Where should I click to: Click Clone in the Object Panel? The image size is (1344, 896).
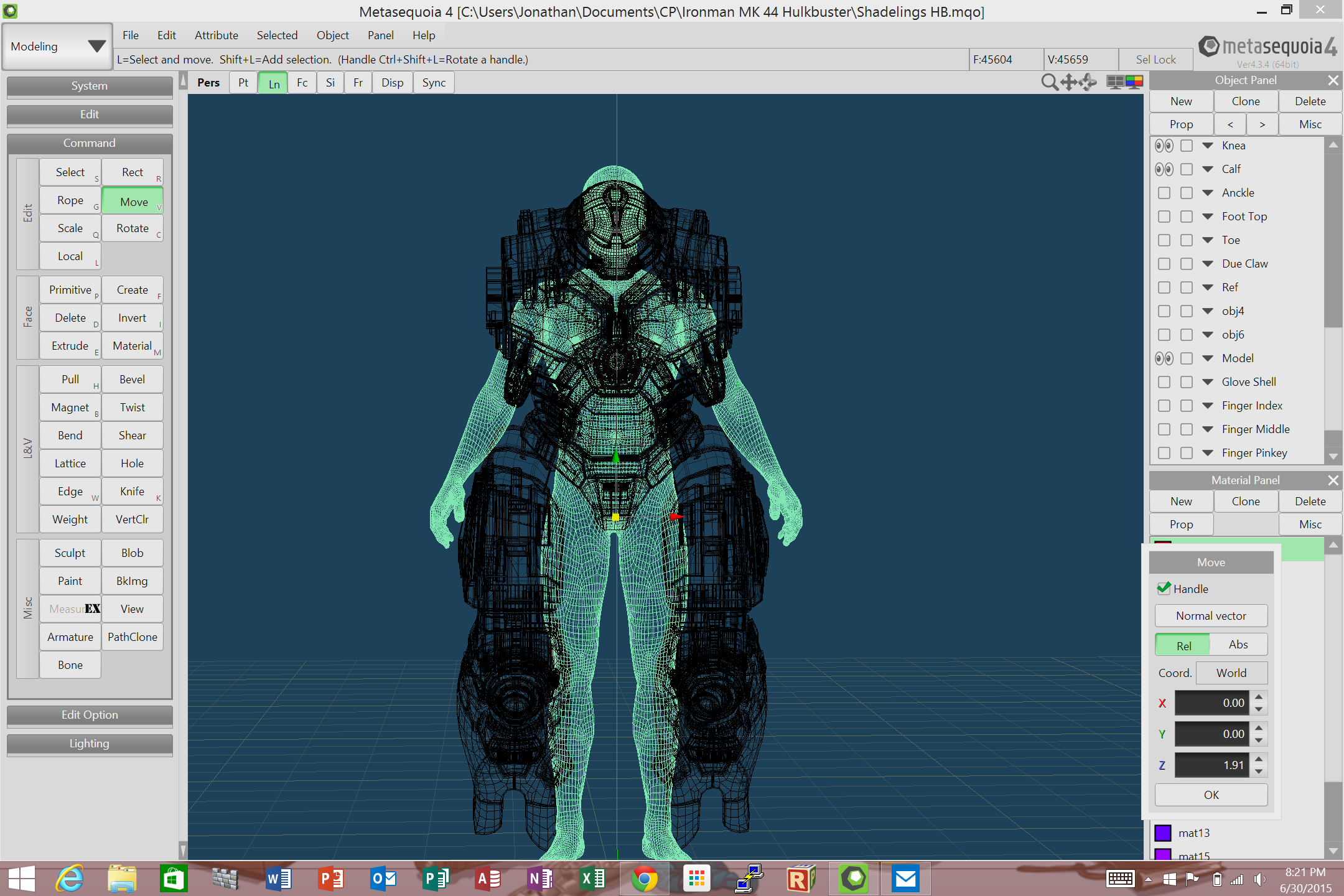pyautogui.click(x=1246, y=101)
